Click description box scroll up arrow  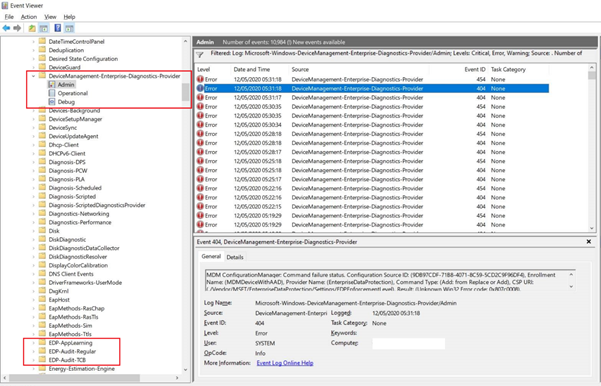(x=571, y=274)
